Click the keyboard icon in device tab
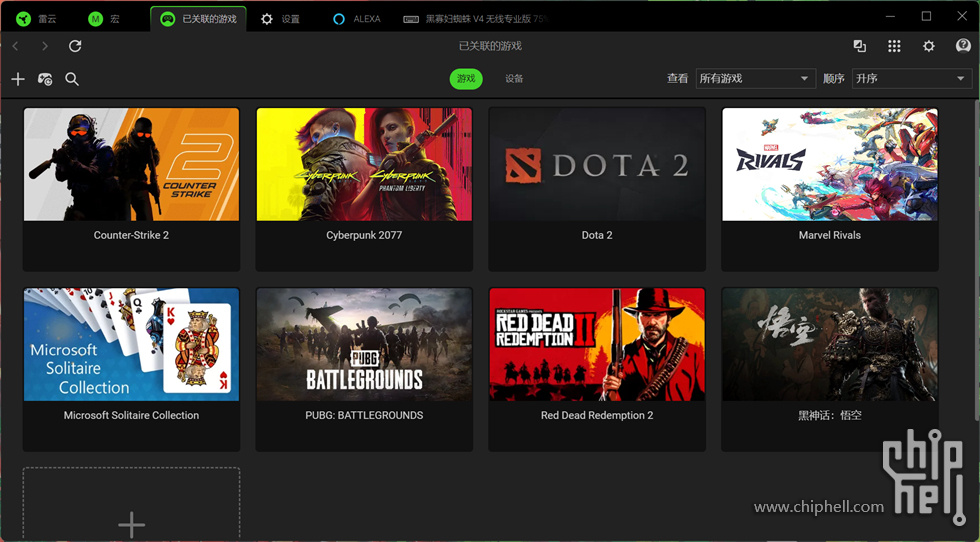Screen dimensions: 980x542 (411, 19)
